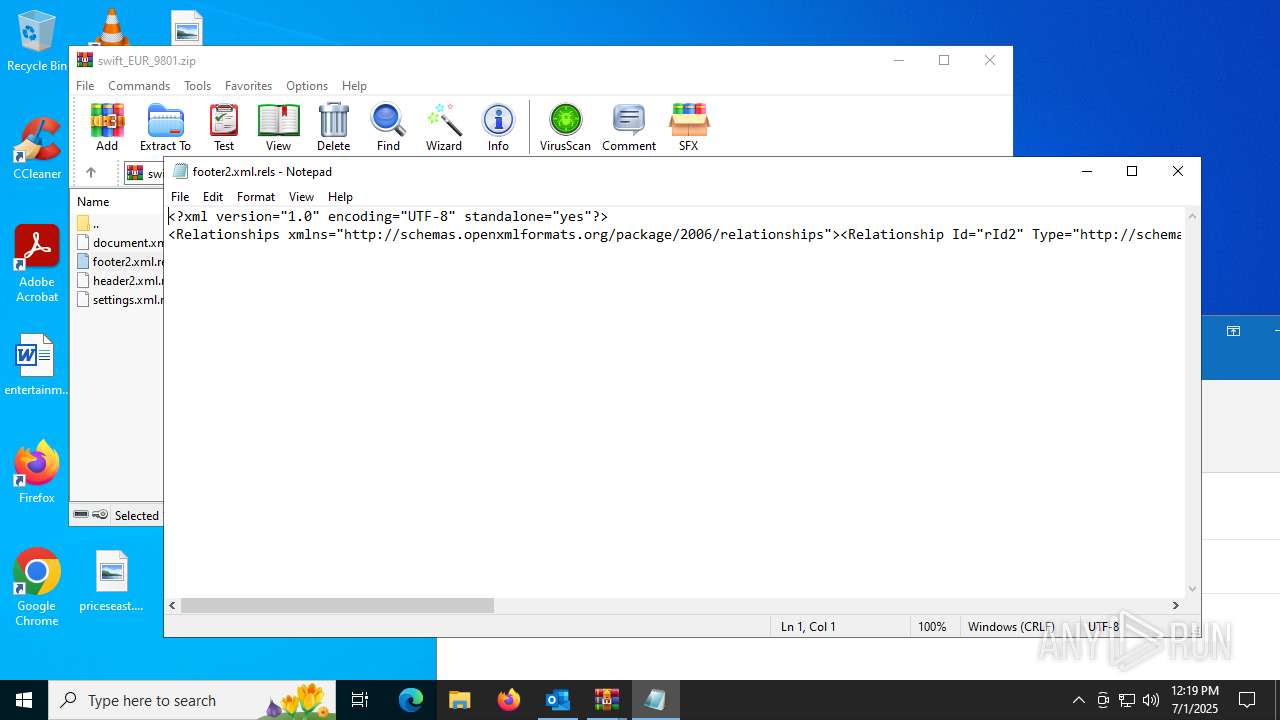Open network settings tray icon

click(x=1127, y=700)
